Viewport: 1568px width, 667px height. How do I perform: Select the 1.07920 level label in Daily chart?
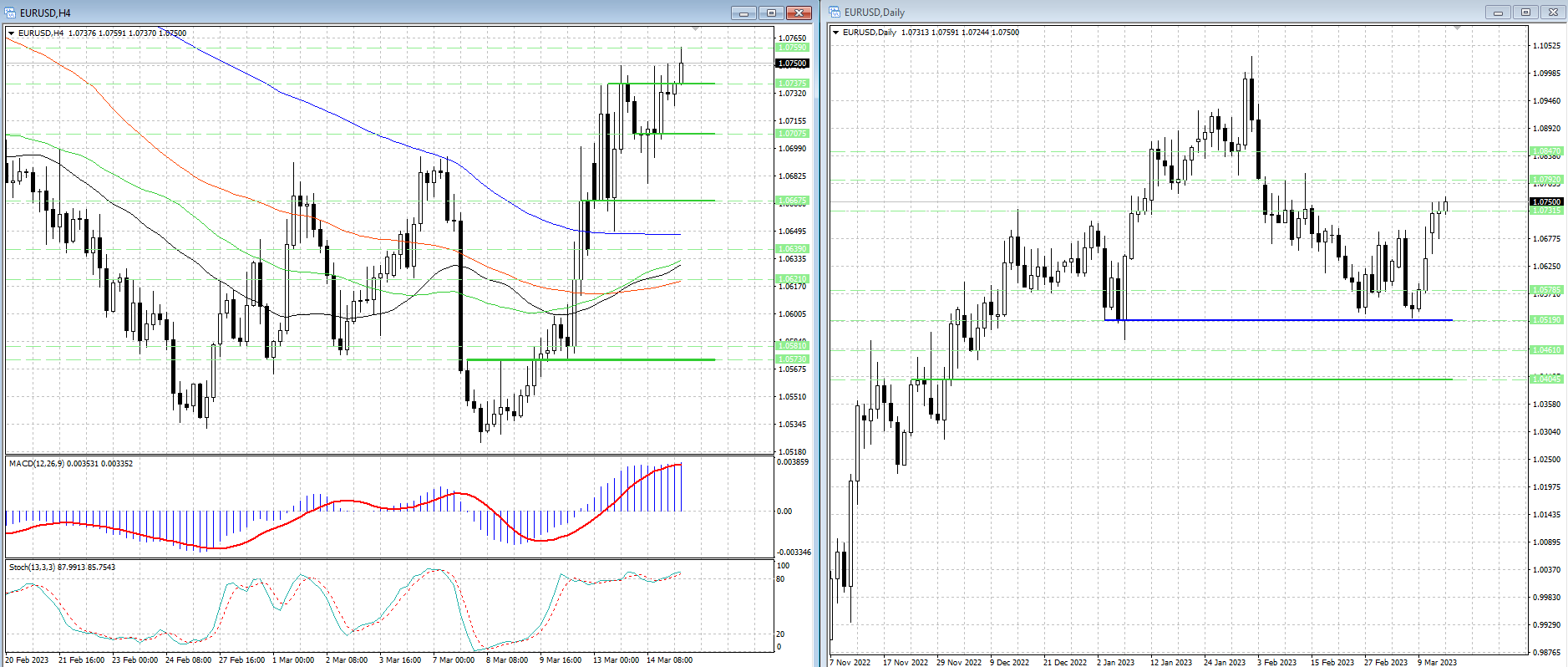pyautogui.click(x=1546, y=180)
